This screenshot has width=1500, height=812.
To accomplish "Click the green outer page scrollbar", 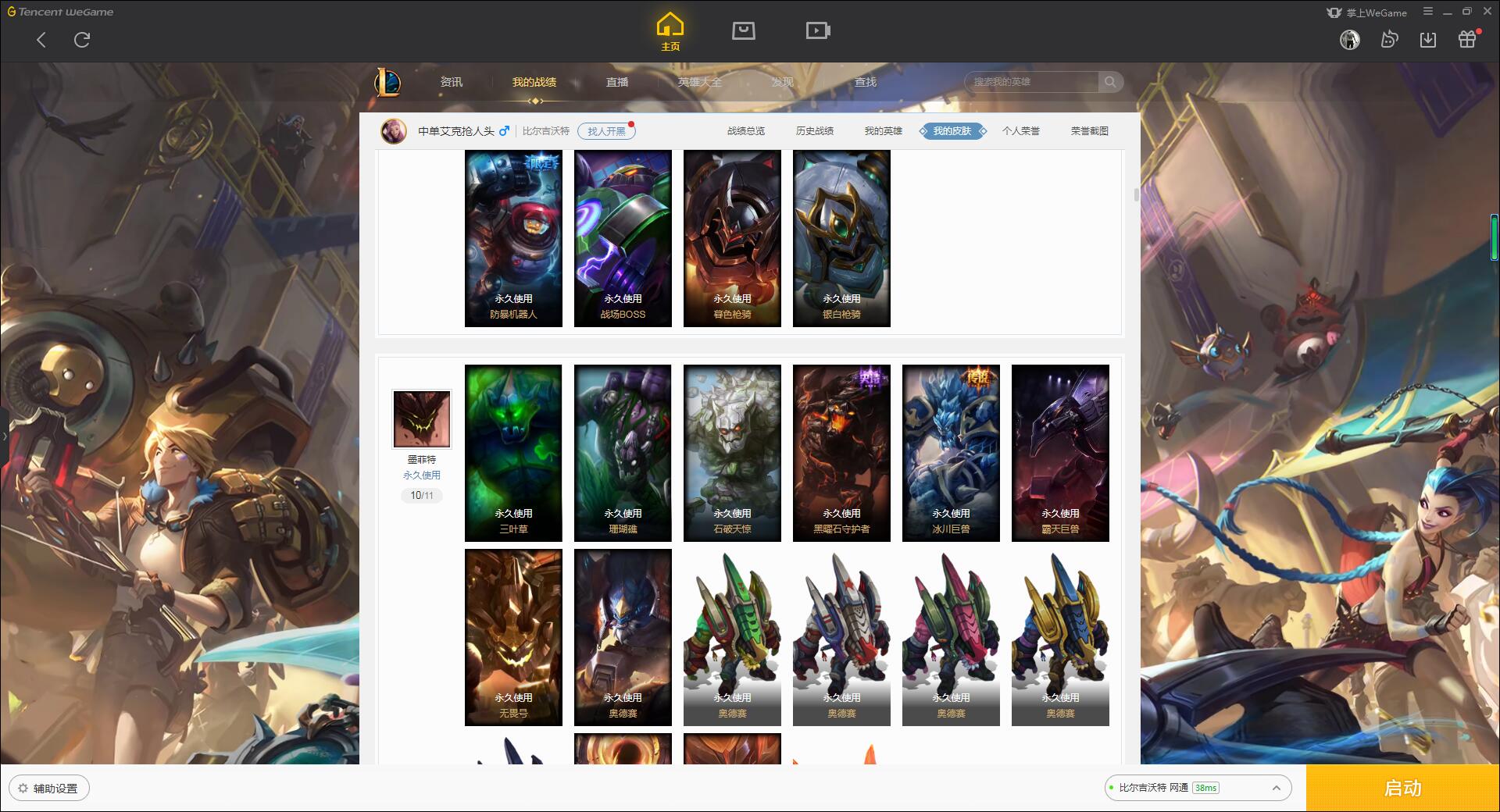I will (x=1494, y=237).
